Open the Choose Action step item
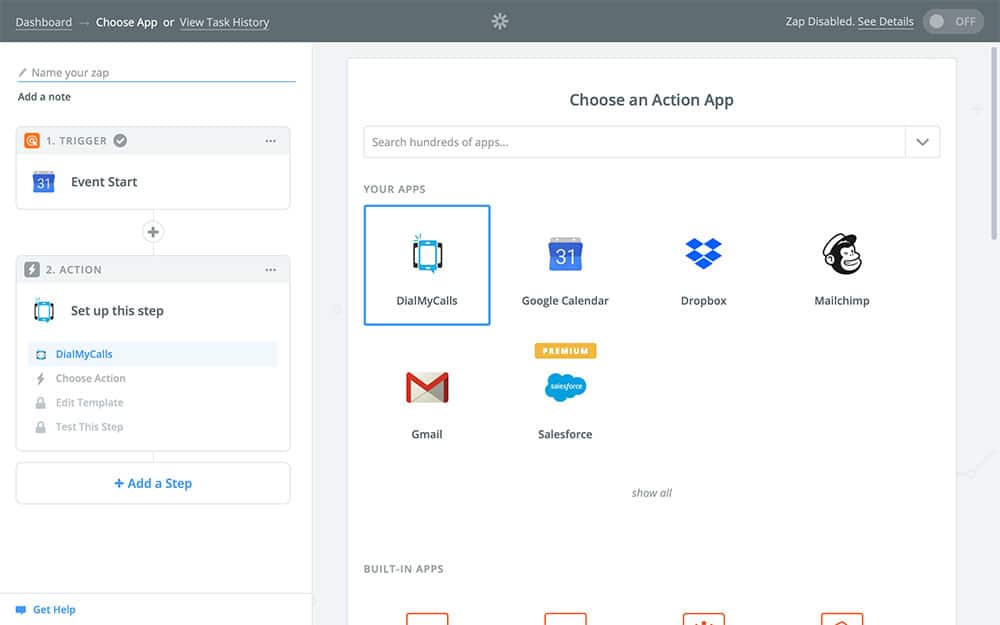The image size is (1000, 625). coord(90,379)
